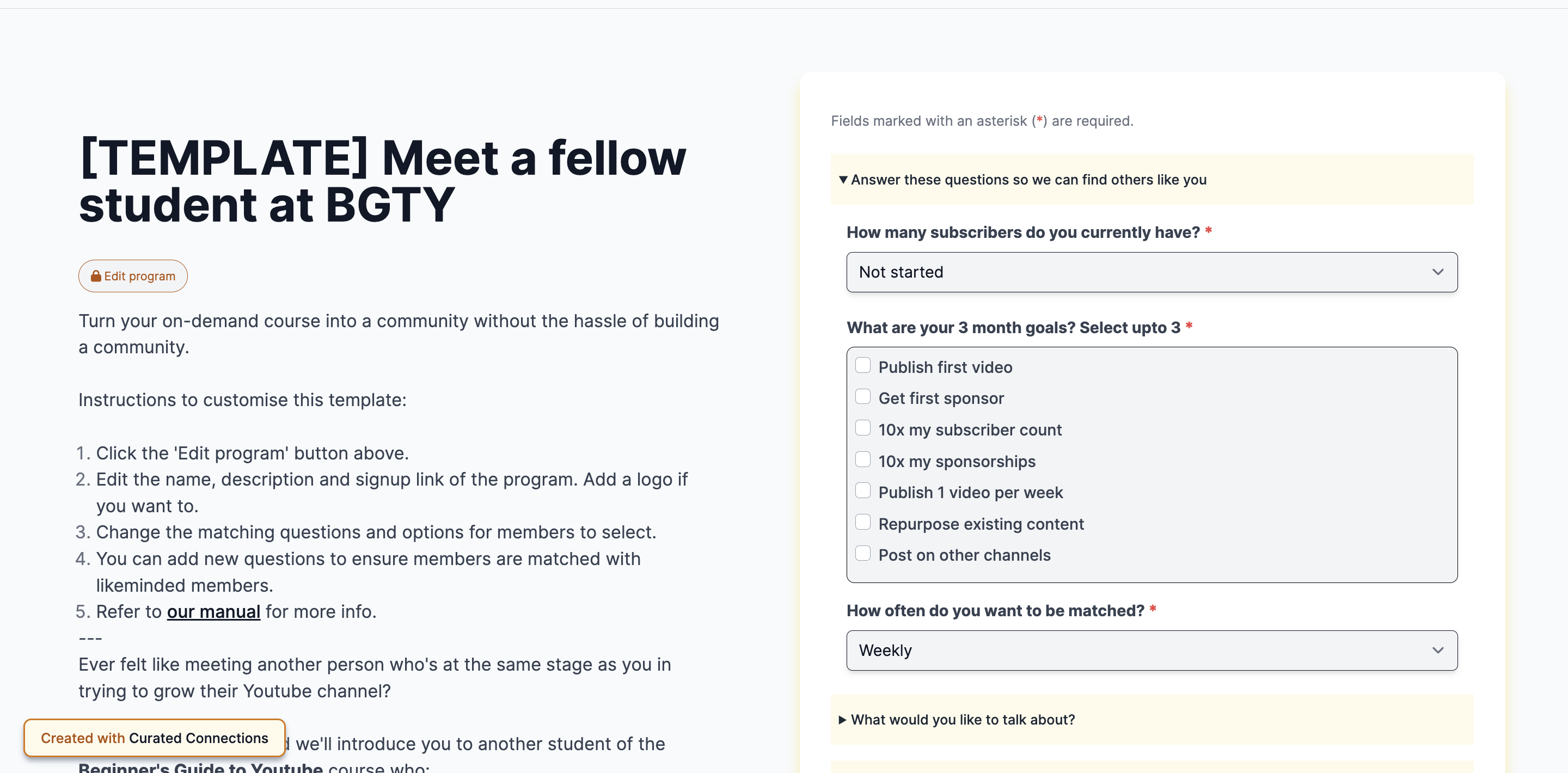Check 'Publish first video' goal
The image size is (1568, 773).
click(862, 365)
